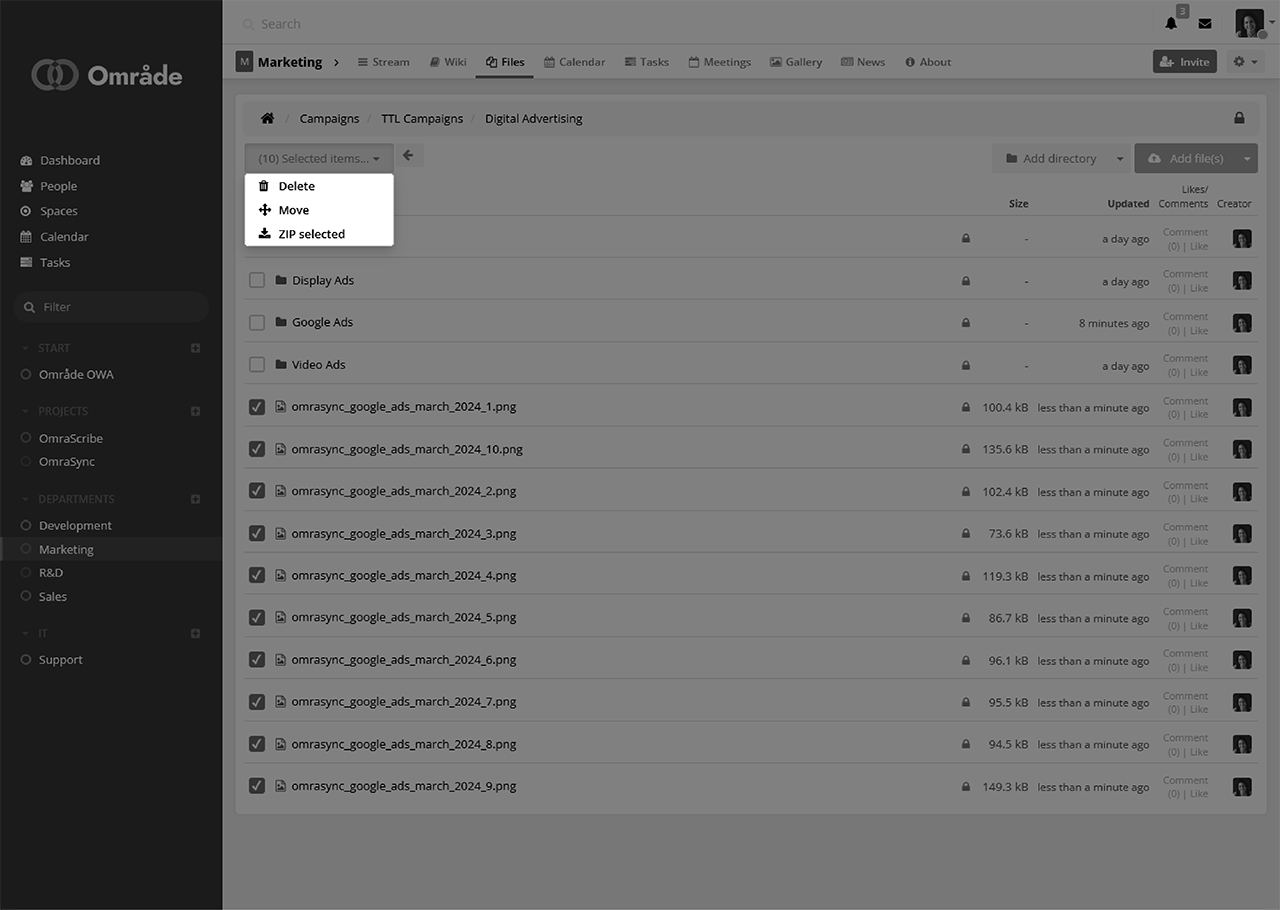Switch to the Wiki tab

pos(448,62)
